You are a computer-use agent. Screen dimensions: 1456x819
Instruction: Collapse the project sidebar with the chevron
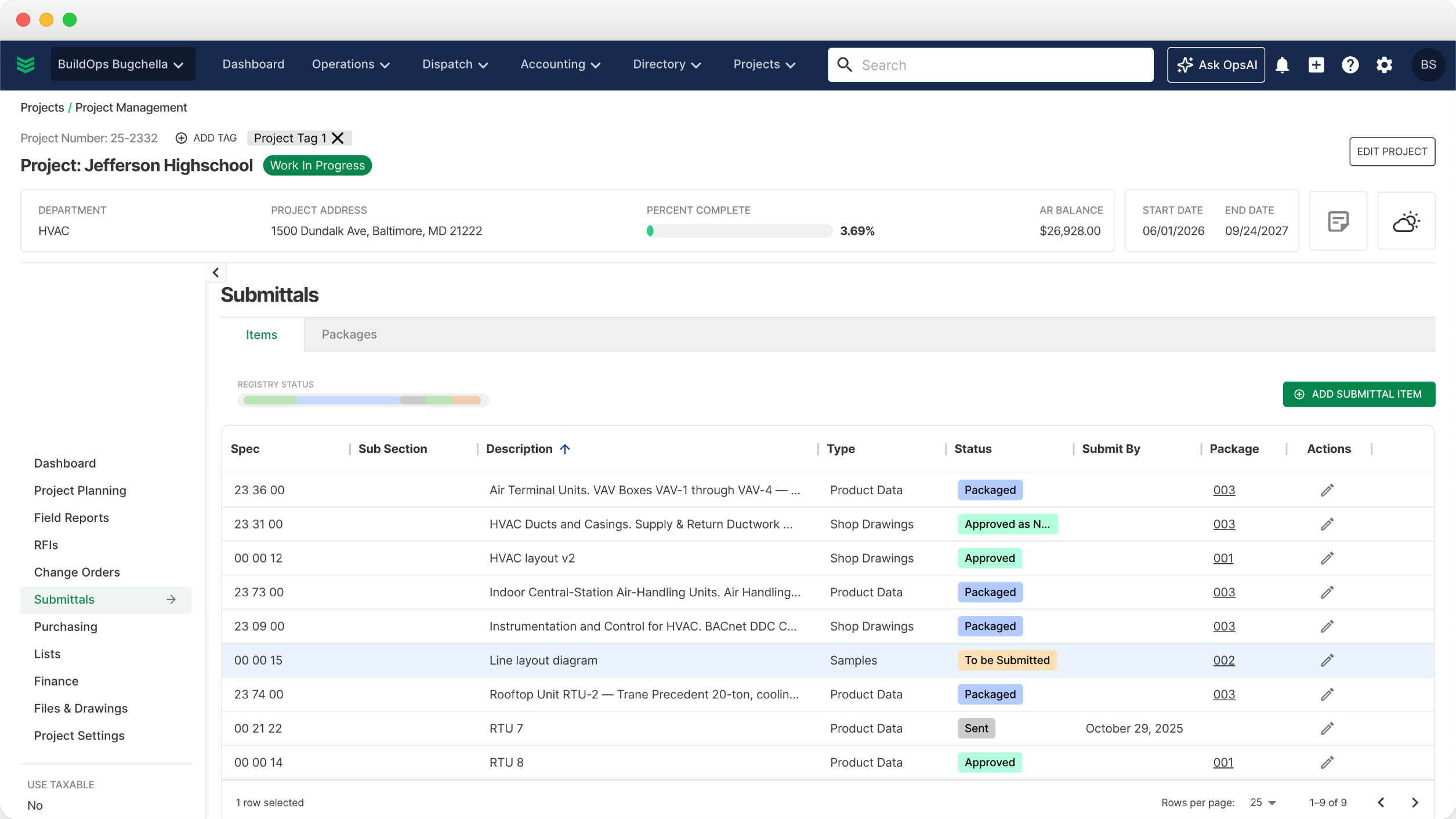pyautogui.click(x=216, y=273)
